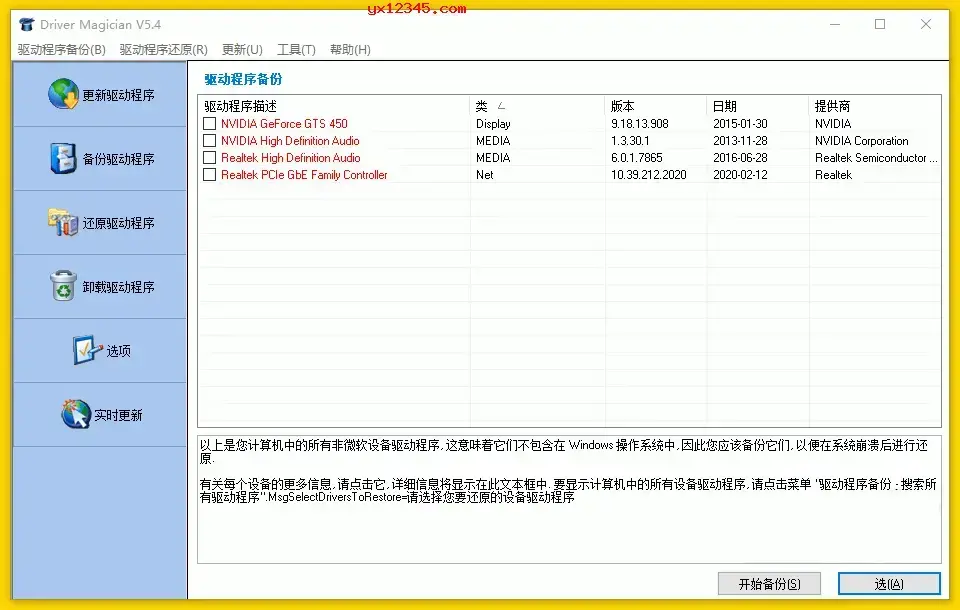
Task: Click version 1.3.30.1
Action: tap(630, 141)
